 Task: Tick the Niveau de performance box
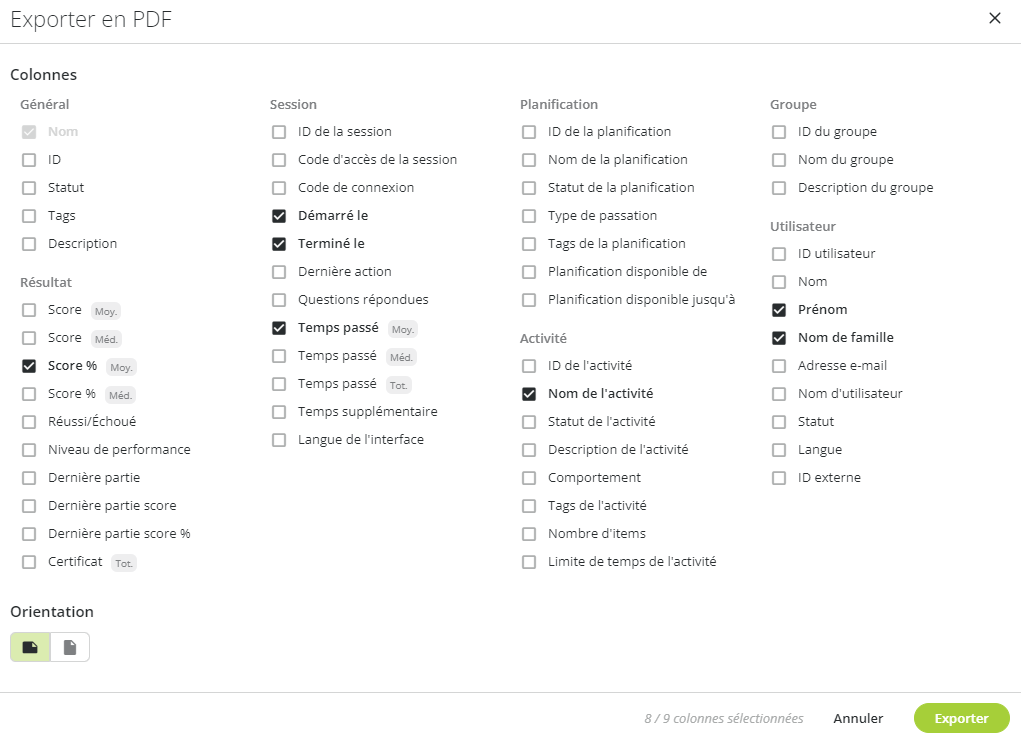pyautogui.click(x=29, y=449)
